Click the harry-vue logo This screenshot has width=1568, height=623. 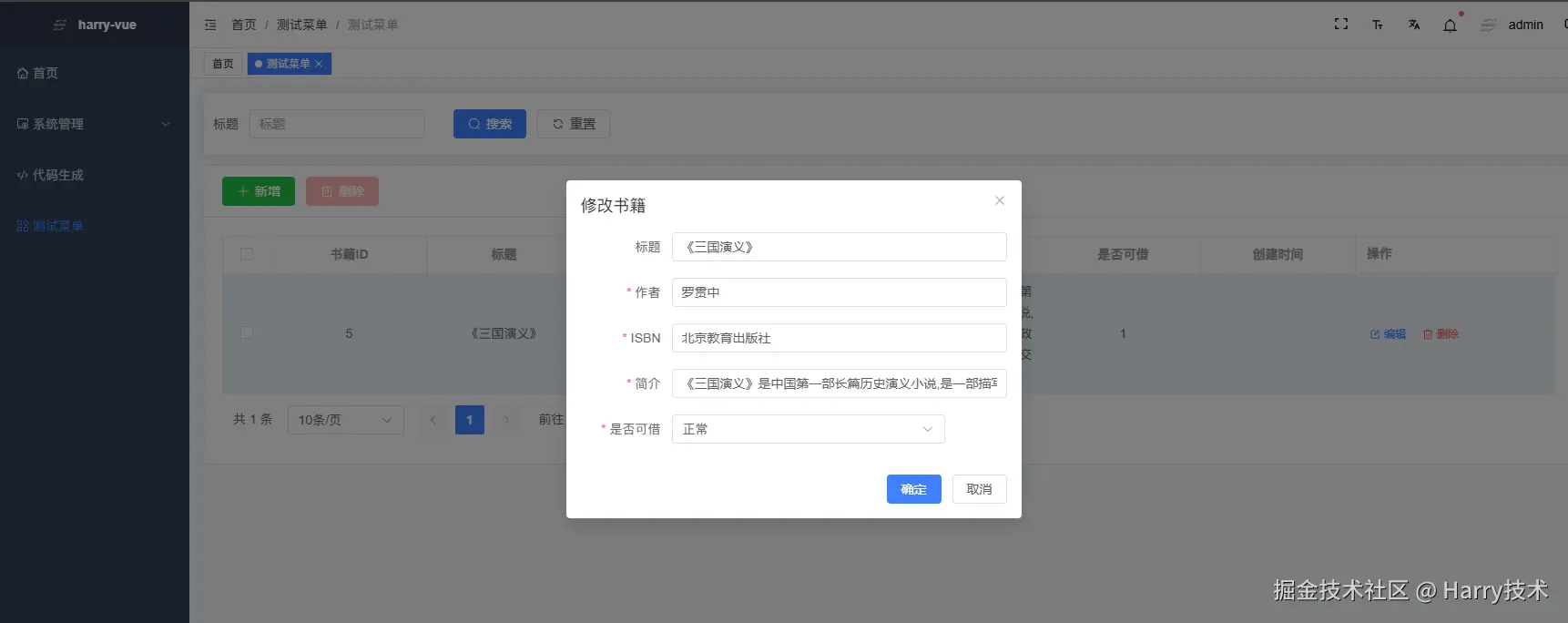(x=95, y=25)
